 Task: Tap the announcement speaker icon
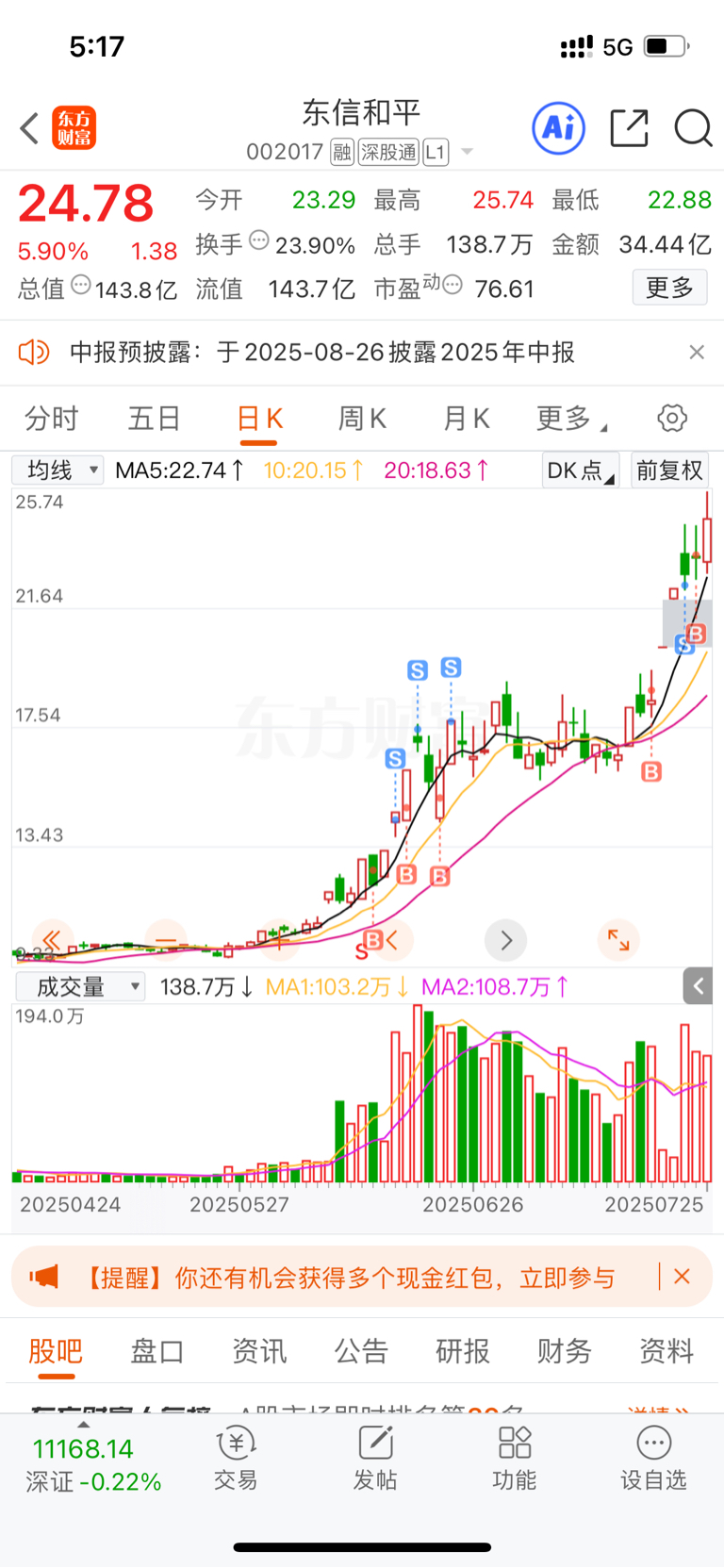pos(34,353)
